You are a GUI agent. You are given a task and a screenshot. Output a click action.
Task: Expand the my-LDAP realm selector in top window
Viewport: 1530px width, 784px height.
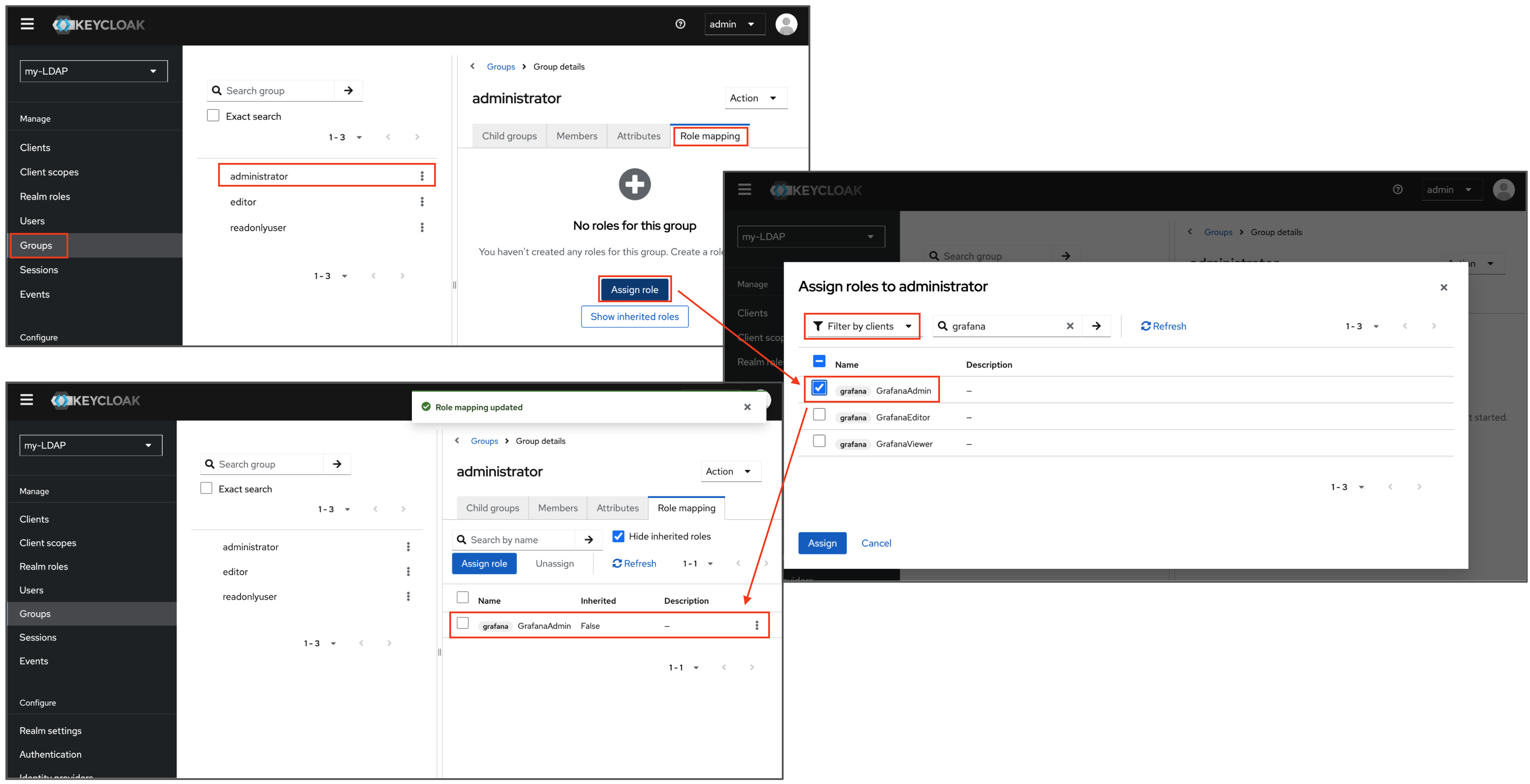pos(94,71)
